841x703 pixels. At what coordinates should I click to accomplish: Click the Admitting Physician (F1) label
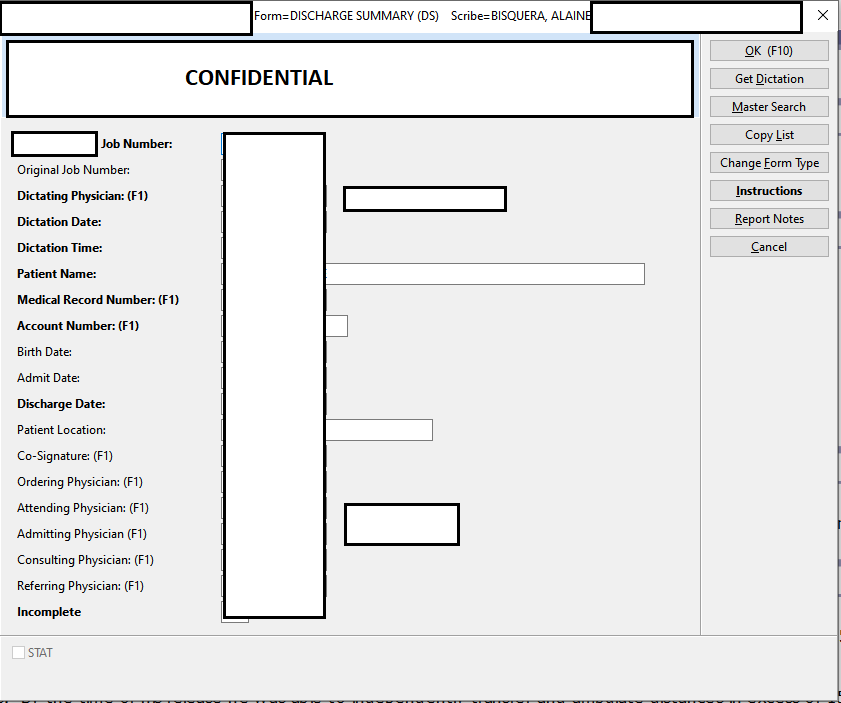[x=82, y=534]
